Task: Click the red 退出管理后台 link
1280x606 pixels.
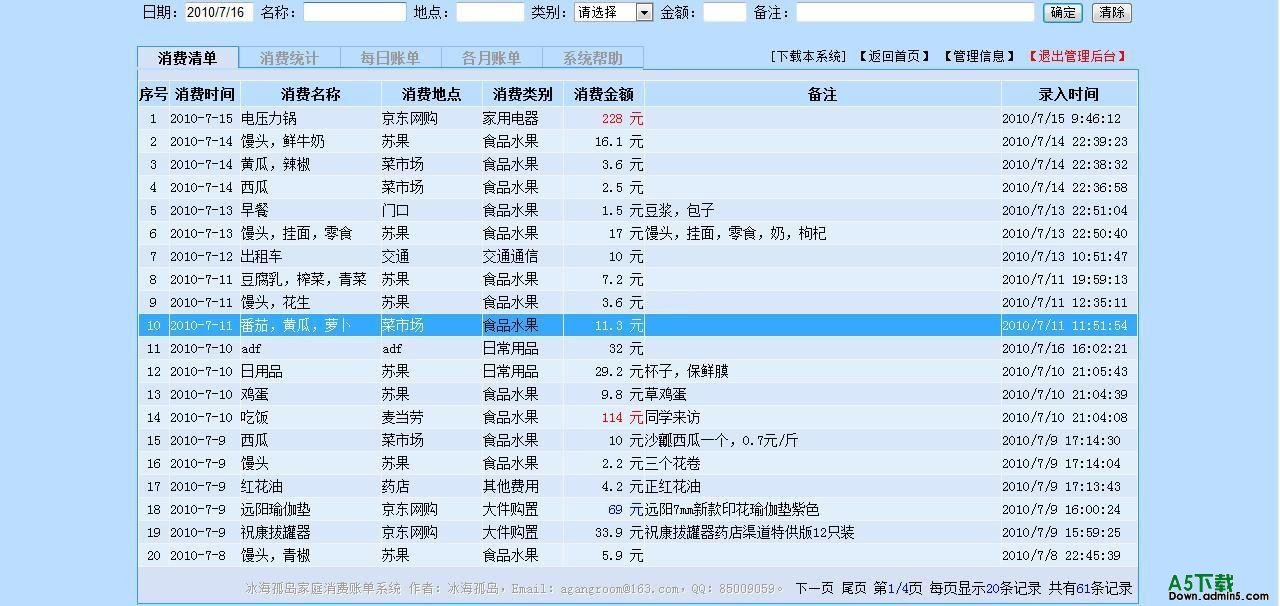Action: tap(1078, 57)
